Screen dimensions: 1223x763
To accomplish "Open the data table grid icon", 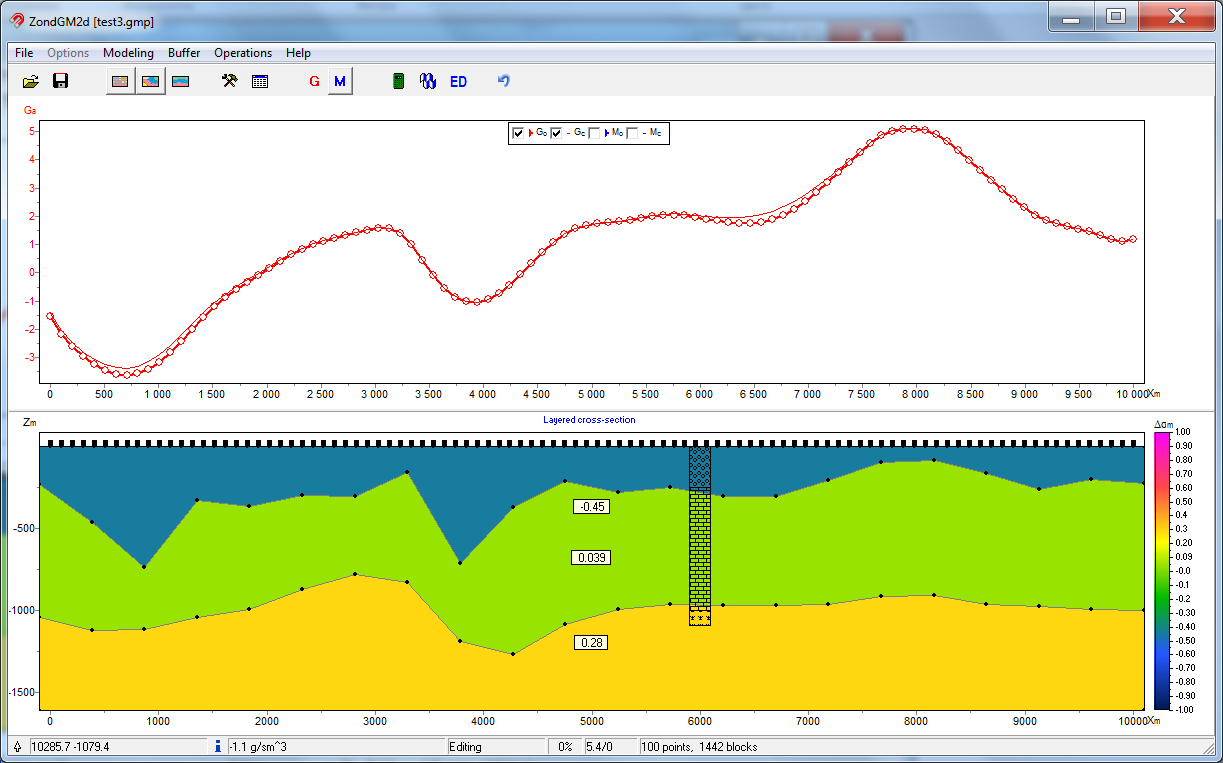I will tap(260, 81).
